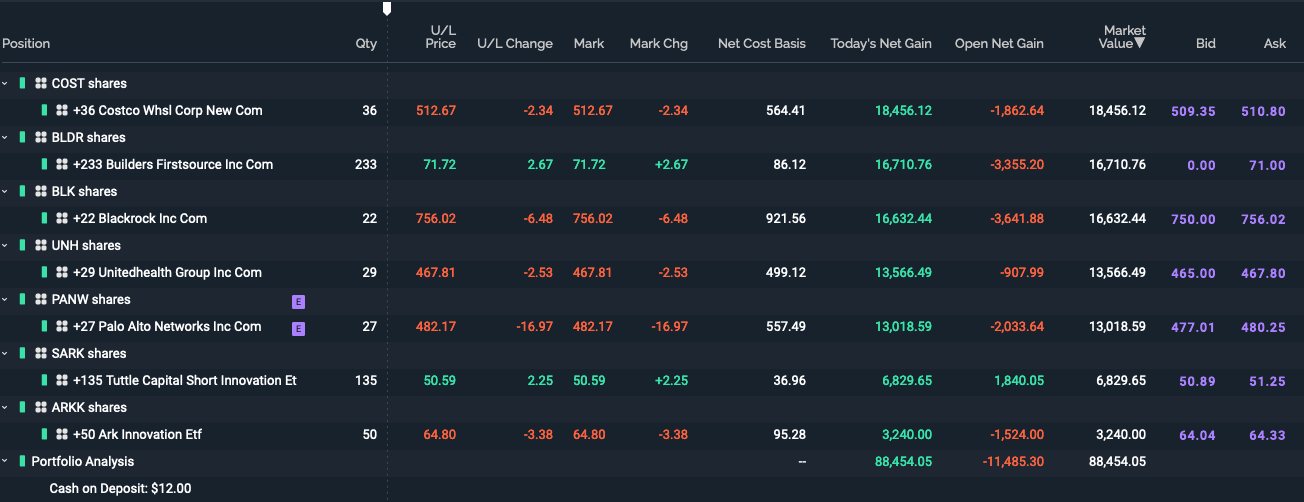
Task: Click total Market Value 88,454.05
Action: (x=1117, y=462)
